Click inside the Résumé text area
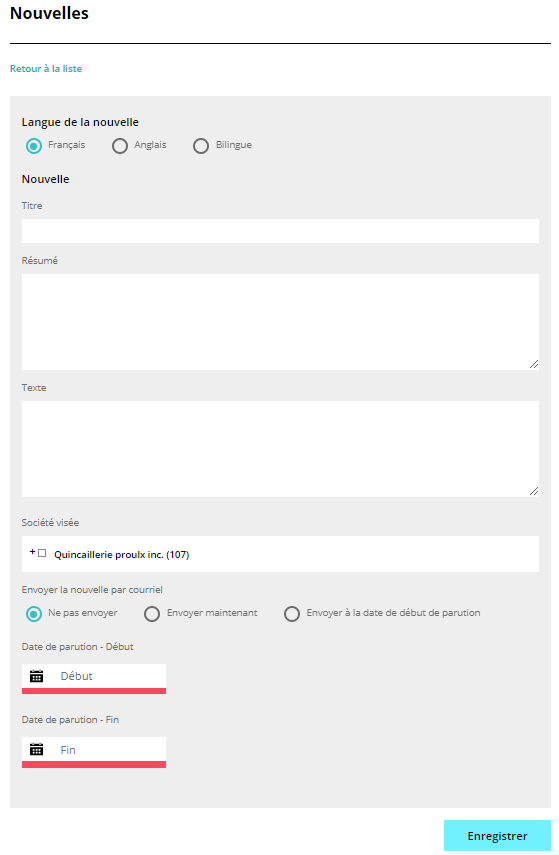Viewport: 559px width, 855px height. 280,322
